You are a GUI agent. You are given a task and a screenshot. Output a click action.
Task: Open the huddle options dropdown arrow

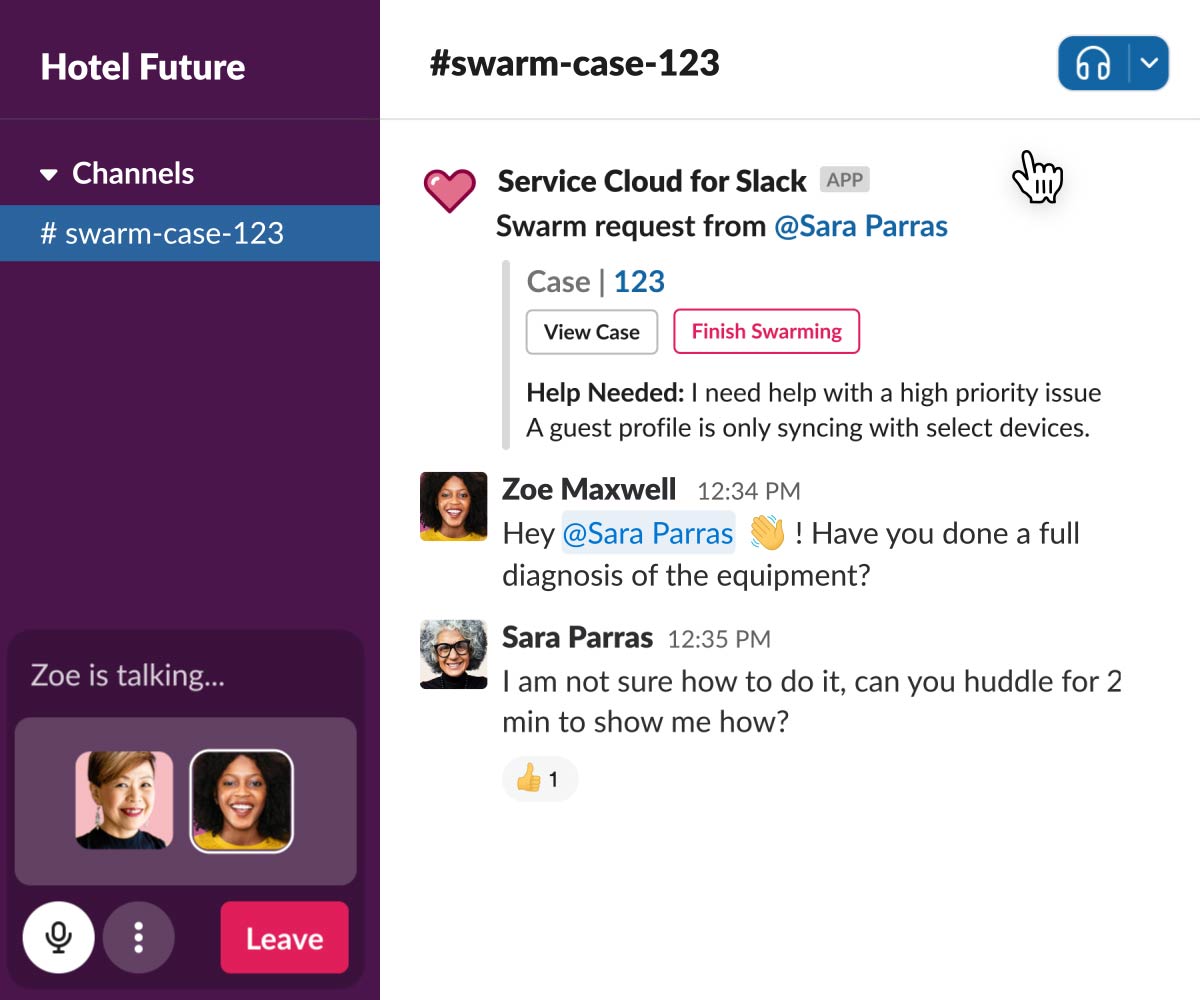[1150, 64]
